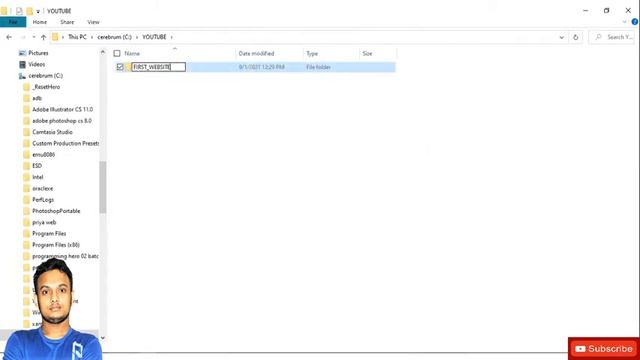Viewport: 640px width, 360px height.
Task: Click the red Subscribe button
Action: [x=604, y=349]
